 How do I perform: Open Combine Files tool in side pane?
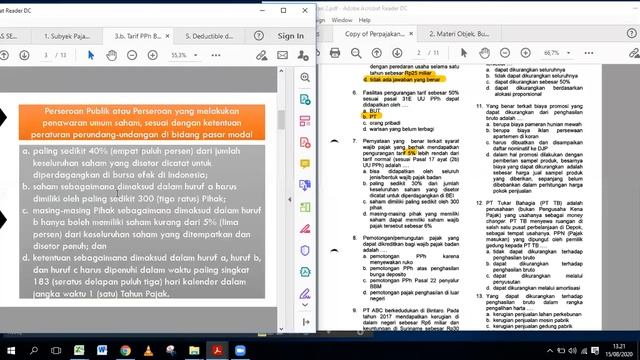point(305,185)
